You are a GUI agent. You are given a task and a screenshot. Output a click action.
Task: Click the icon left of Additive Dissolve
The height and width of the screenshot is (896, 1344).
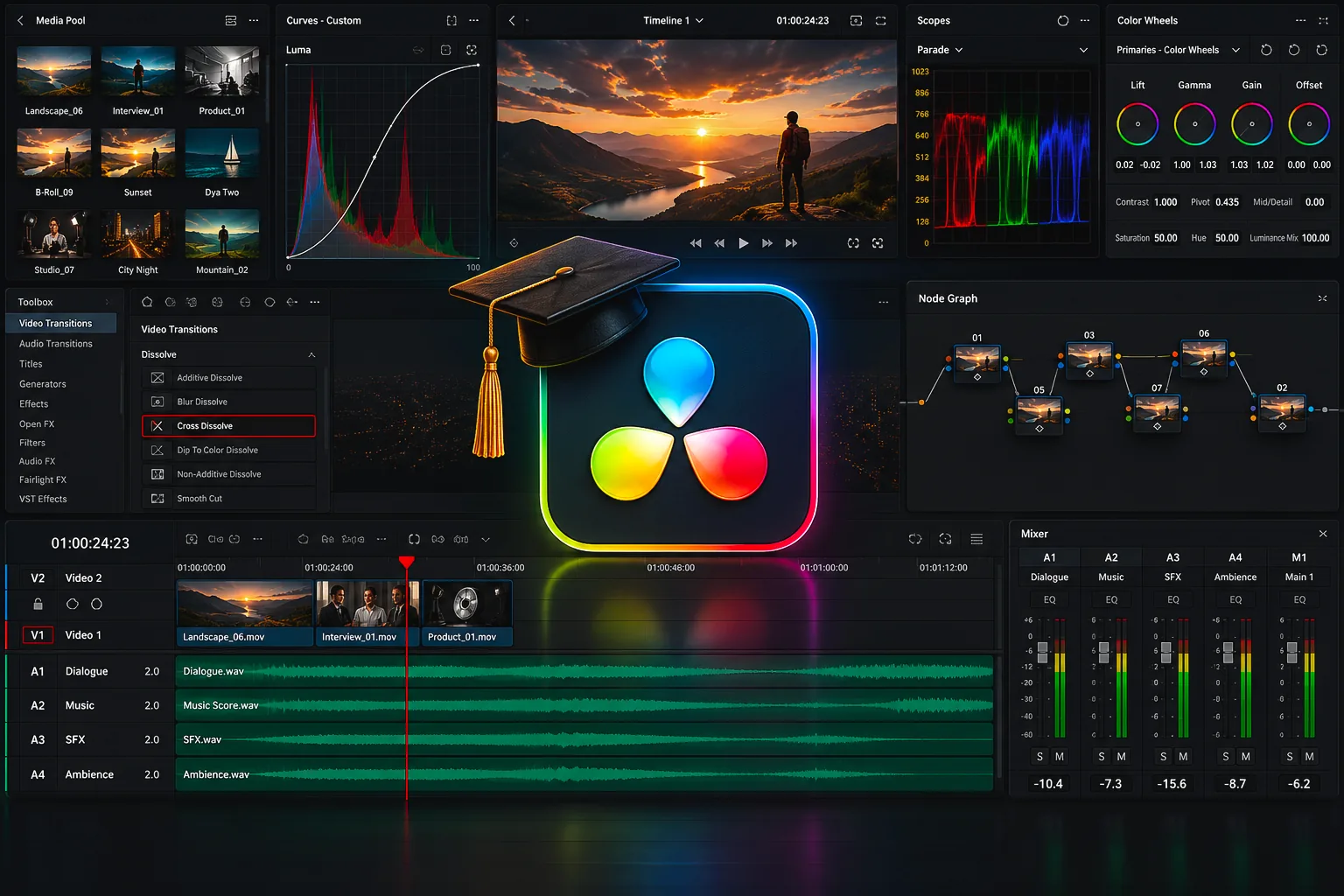point(157,378)
